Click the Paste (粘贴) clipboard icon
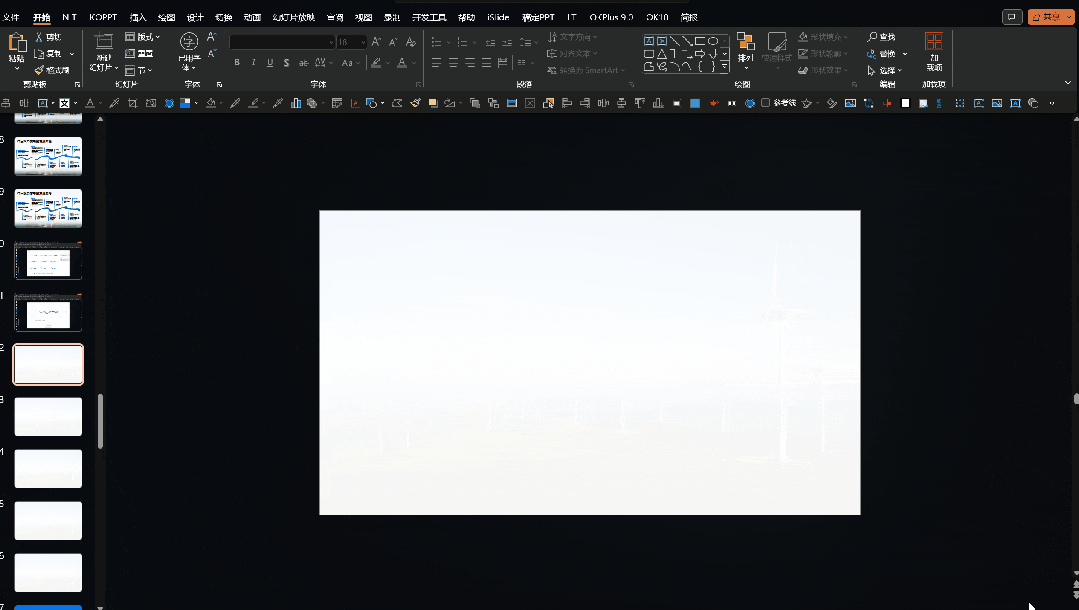Screen dimensions: 1079x610 point(17,43)
